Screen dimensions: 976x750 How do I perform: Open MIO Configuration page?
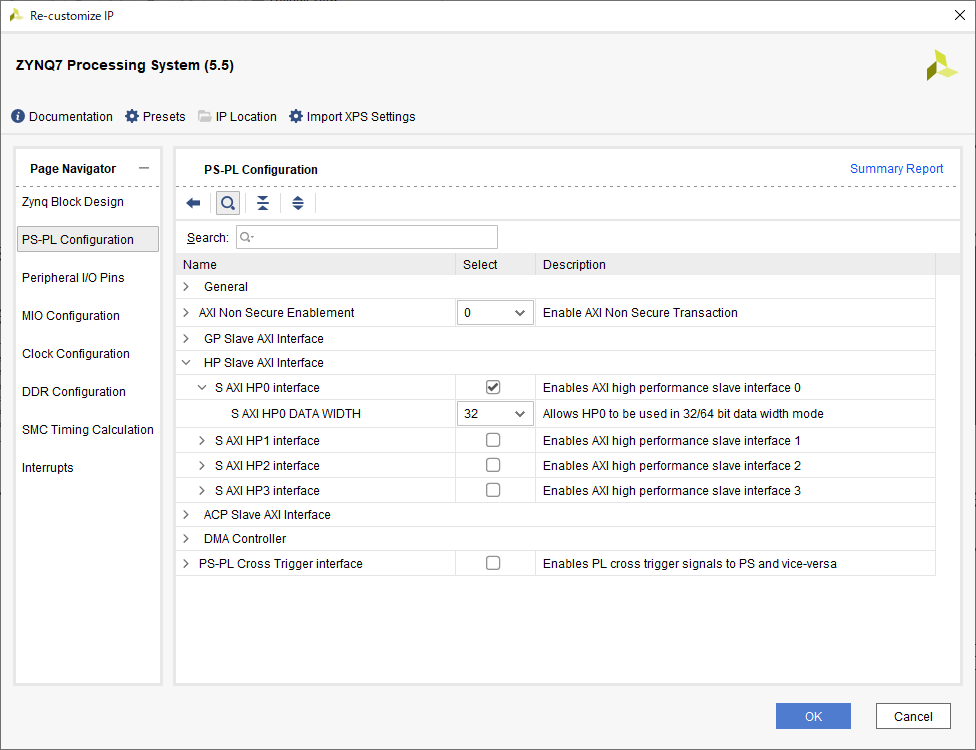pos(70,316)
